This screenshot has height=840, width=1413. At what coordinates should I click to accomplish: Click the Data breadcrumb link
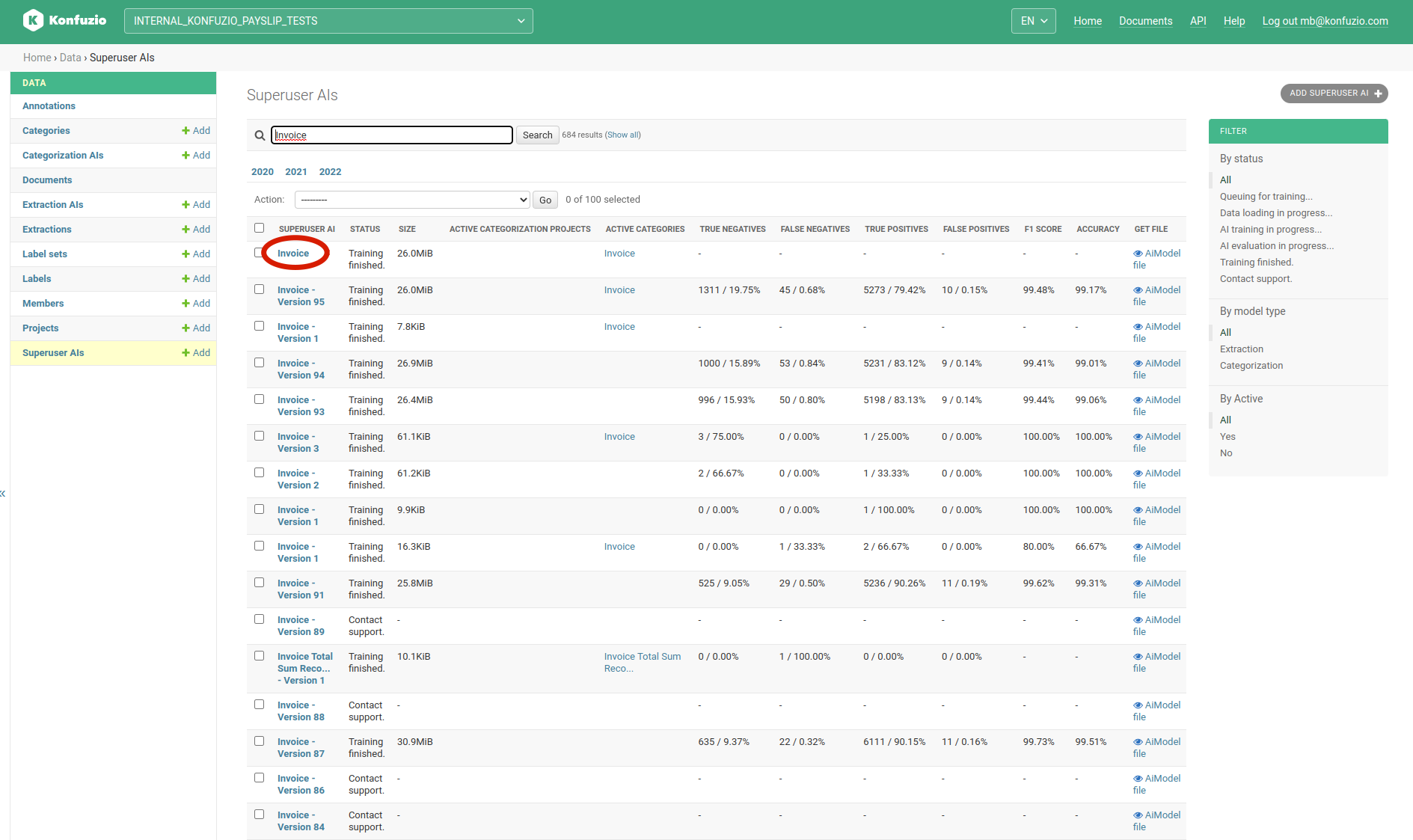click(70, 58)
